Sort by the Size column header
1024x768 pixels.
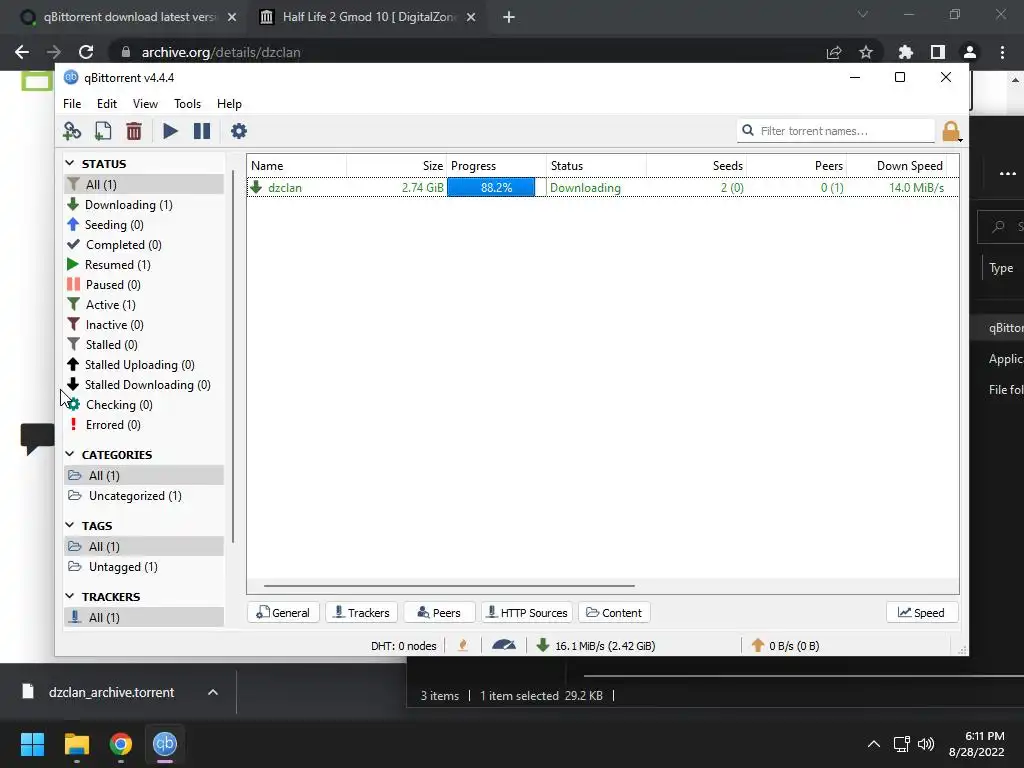[x=432, y=166]
